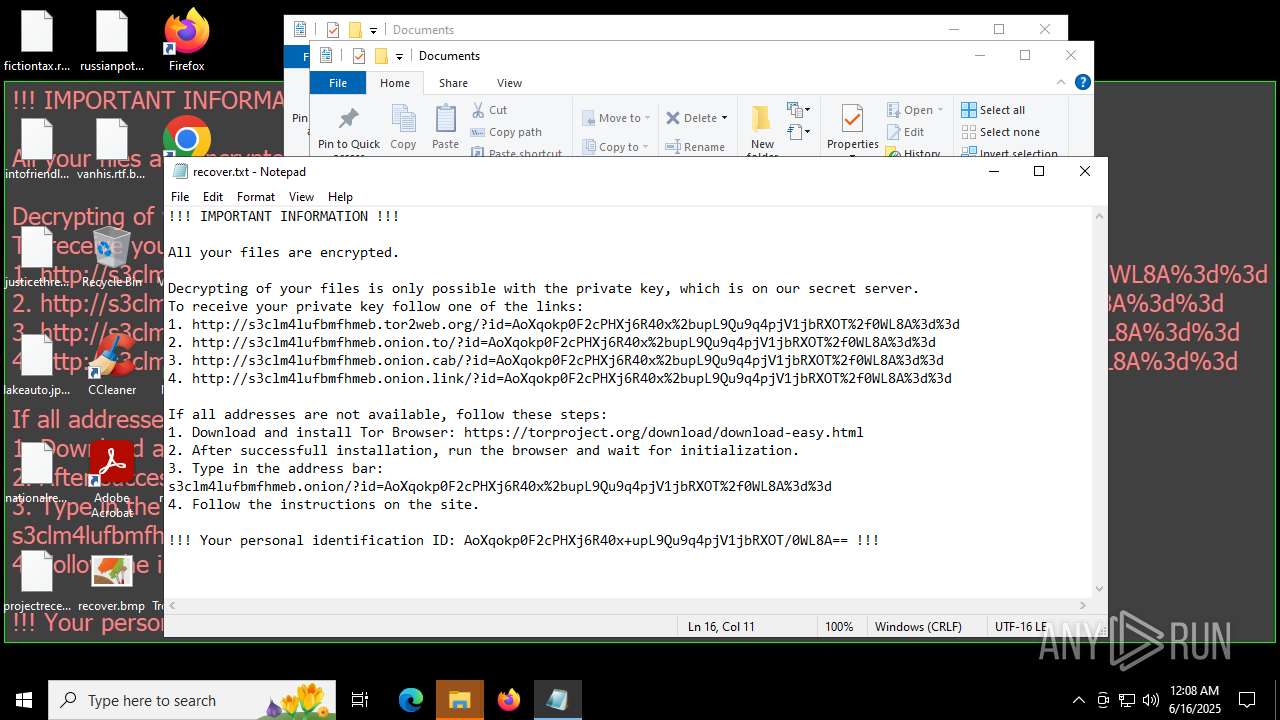Expand the Delete dropdown arrow
This screenshot has width=1280, height=720.
724,118
